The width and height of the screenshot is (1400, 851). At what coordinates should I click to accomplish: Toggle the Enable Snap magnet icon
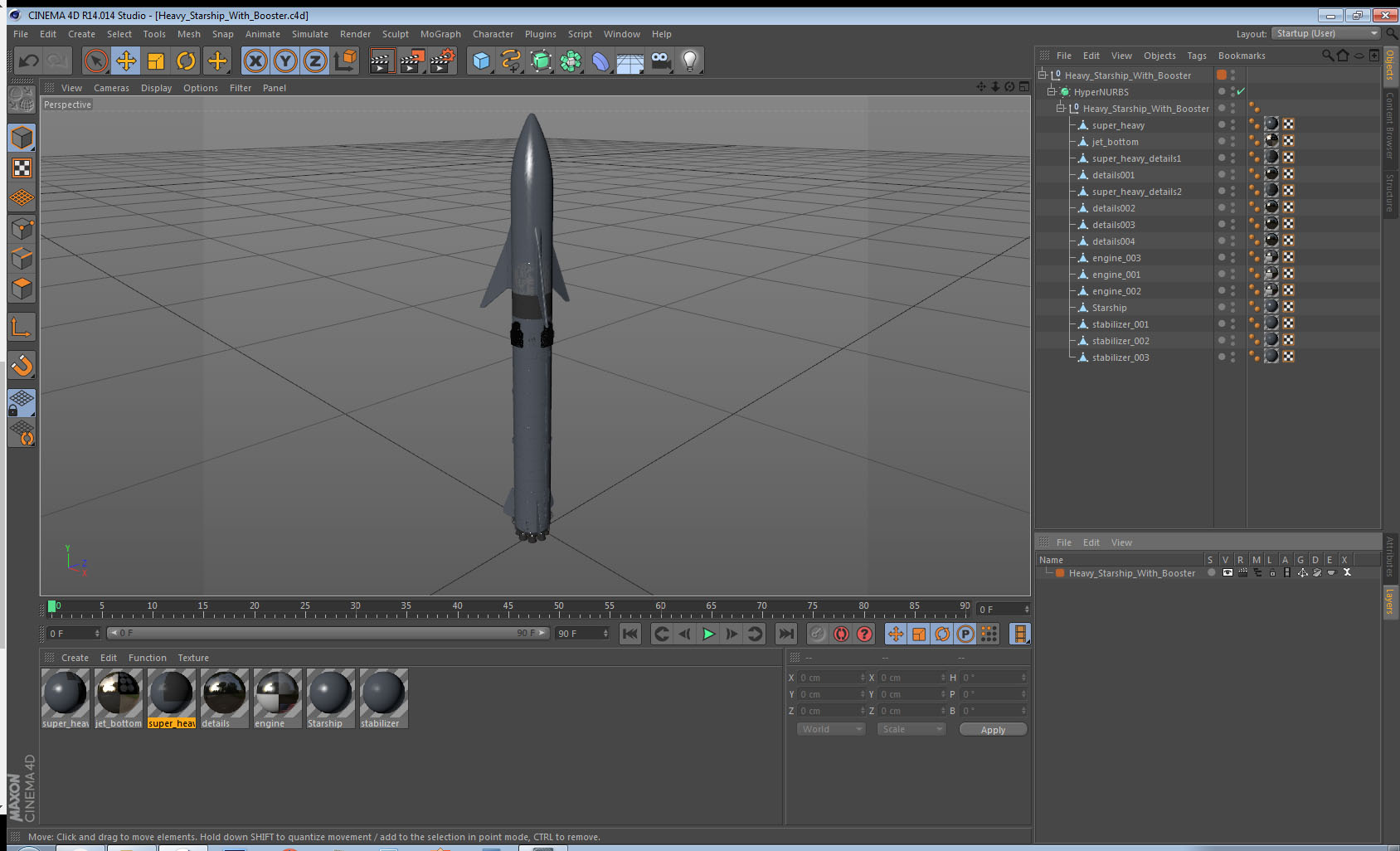click(22, 365)
